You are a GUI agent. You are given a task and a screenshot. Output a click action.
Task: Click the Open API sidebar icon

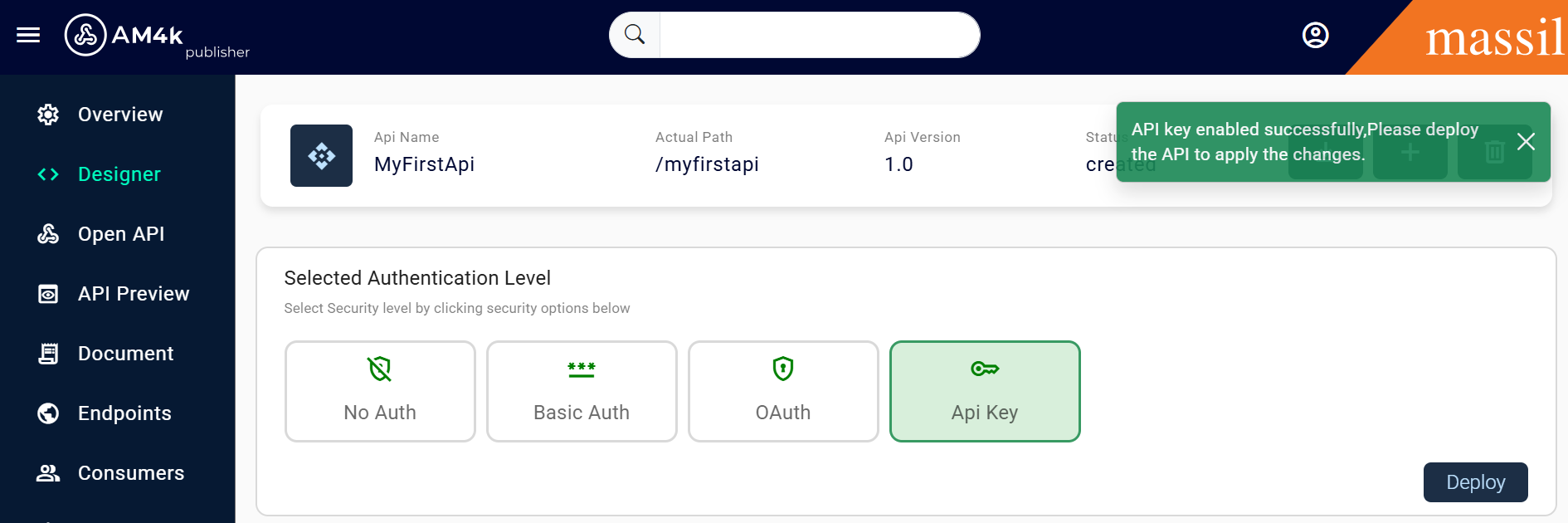tap(48, 234)
